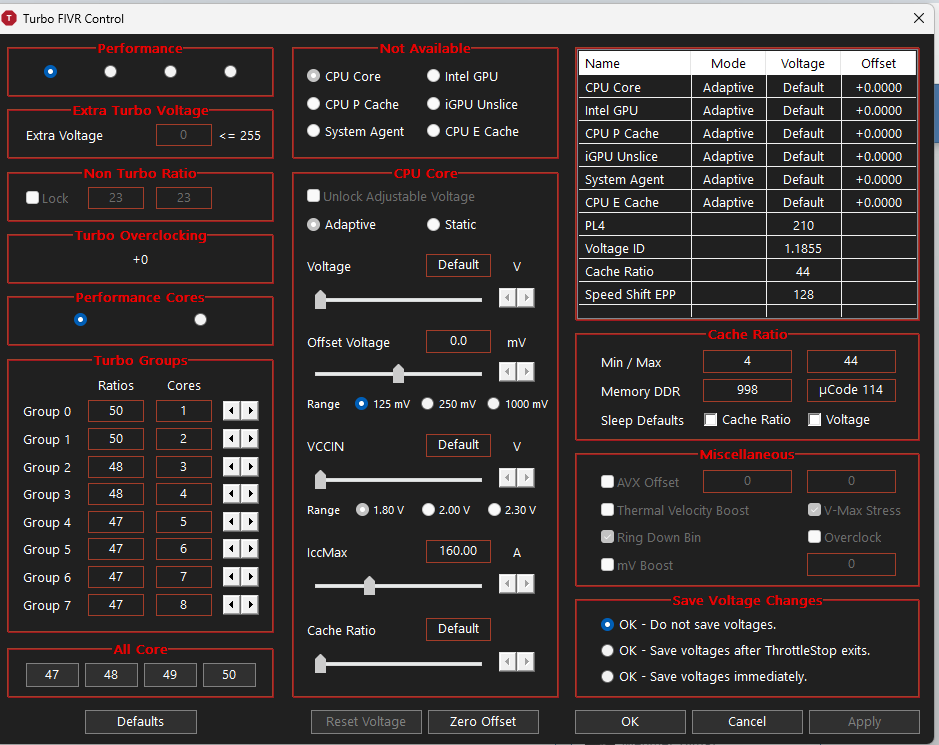Screen dimensions: 939x745
Task: Click the Voltage ID value 1.1855
Action: pos(803,249)
